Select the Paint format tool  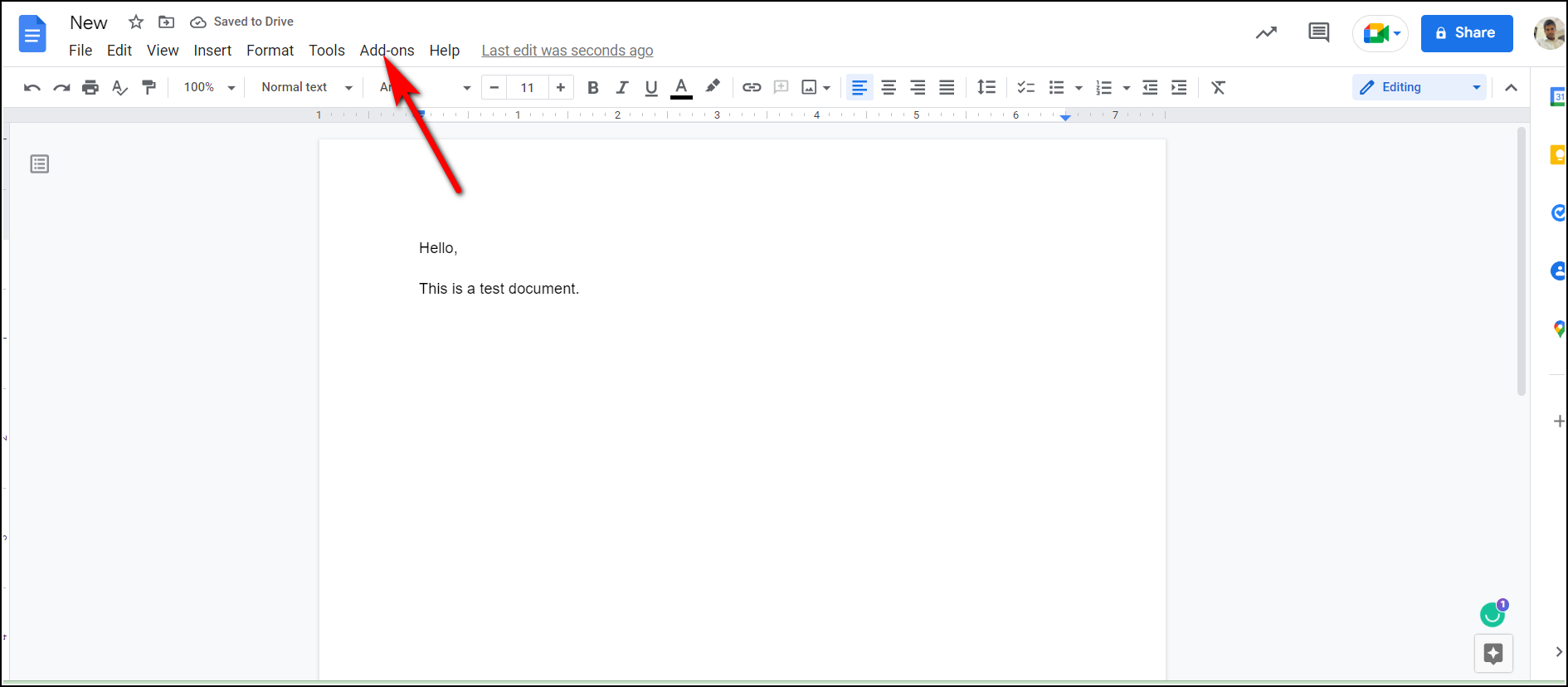149,87
